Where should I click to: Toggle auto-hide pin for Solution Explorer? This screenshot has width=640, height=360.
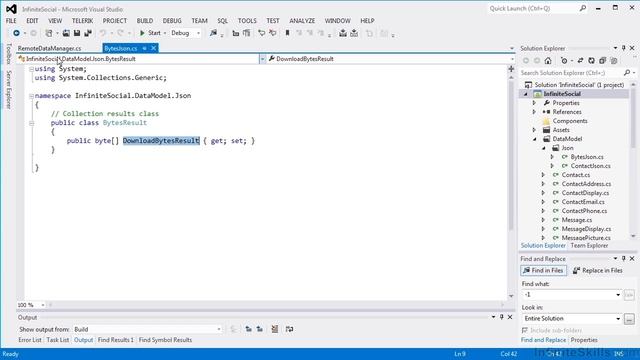(x=623, y=48)
